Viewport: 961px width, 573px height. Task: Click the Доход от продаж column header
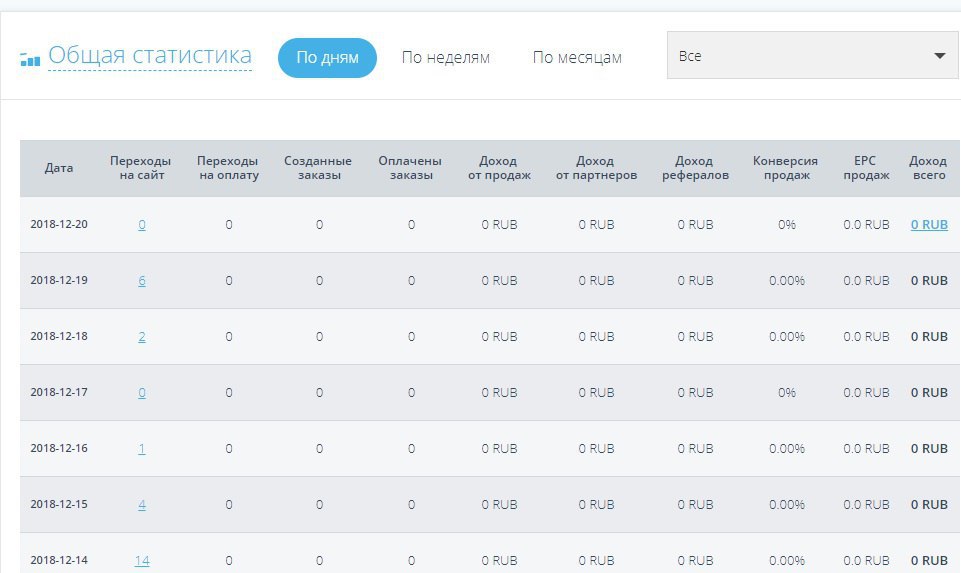pyautogui.click(x=499, y=168)
